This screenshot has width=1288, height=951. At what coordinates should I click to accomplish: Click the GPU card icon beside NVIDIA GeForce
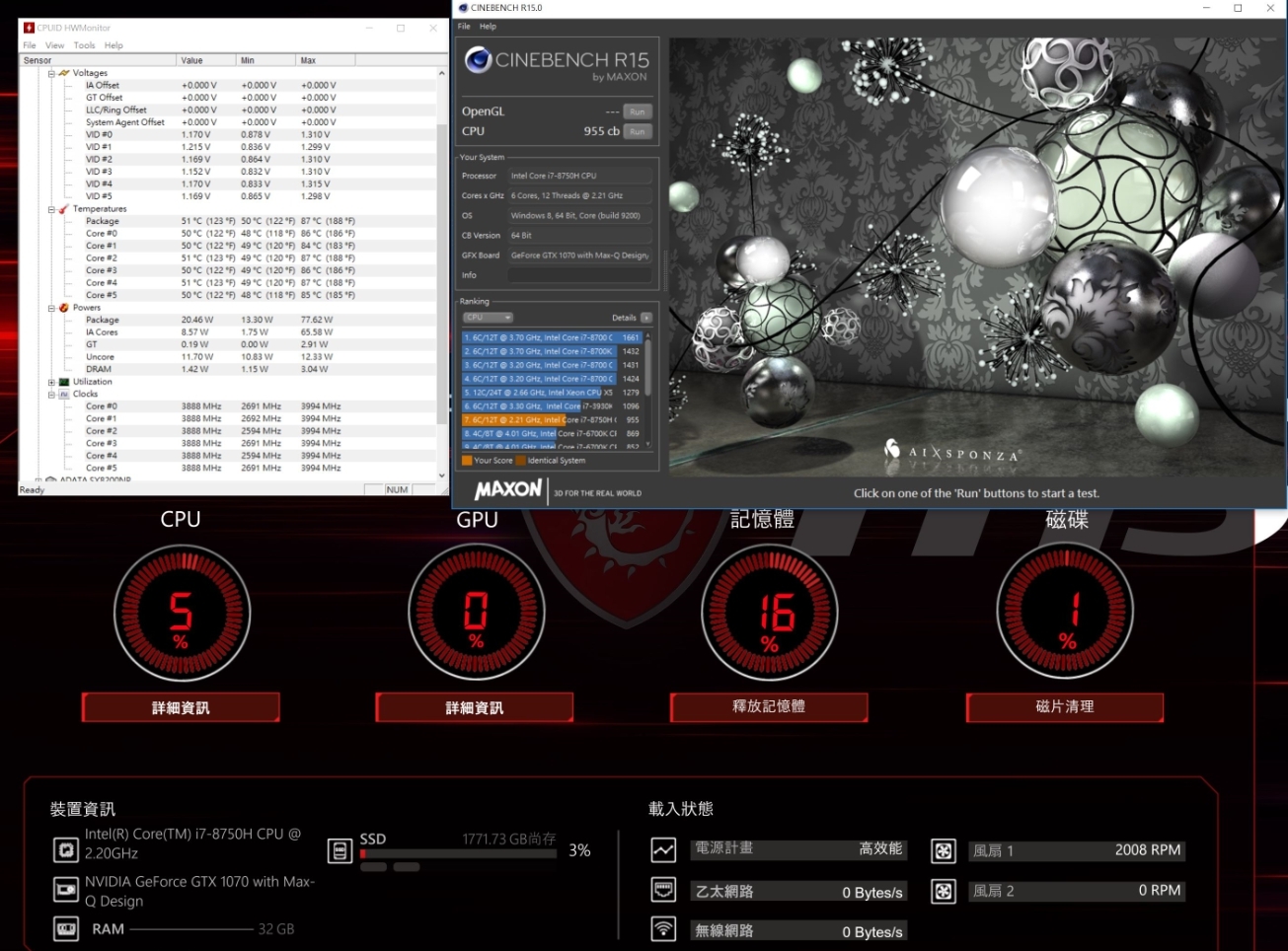pos(66,890)
